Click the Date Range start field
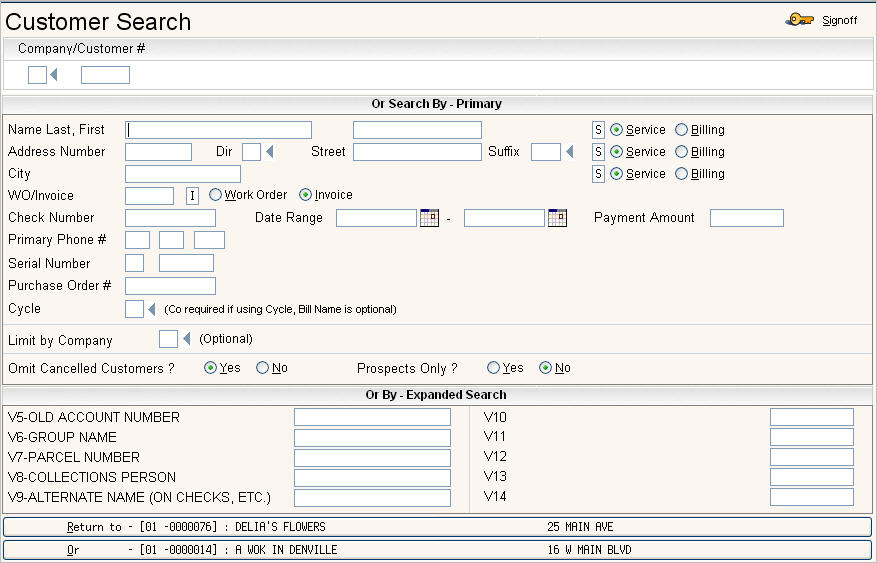 pyautogui.click(x=376, y=218)
